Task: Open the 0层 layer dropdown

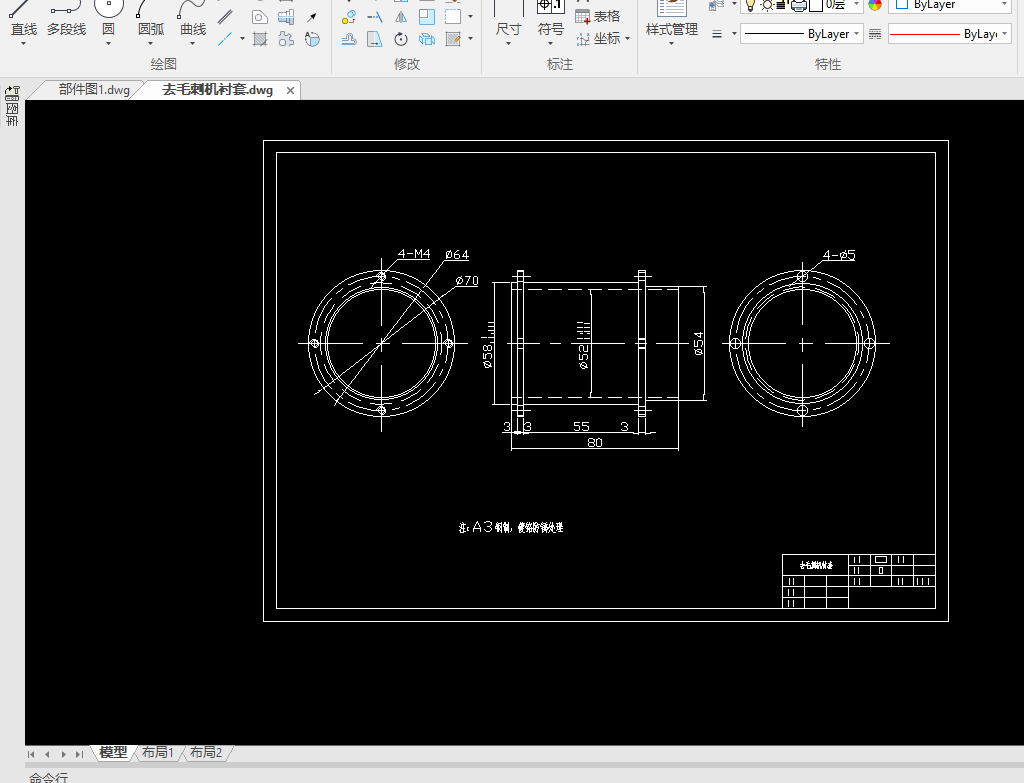Action: pyautogui.click(x=857, y=5)
